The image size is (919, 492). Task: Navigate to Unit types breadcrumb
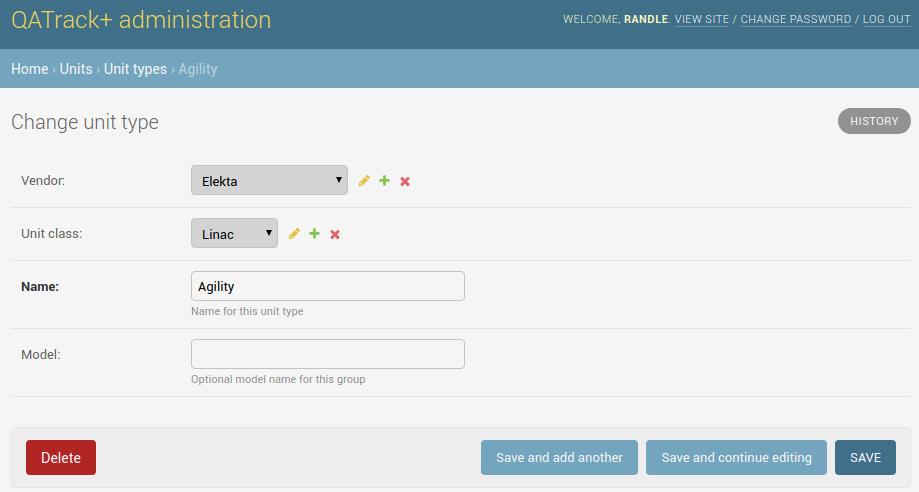click(135, 69)
